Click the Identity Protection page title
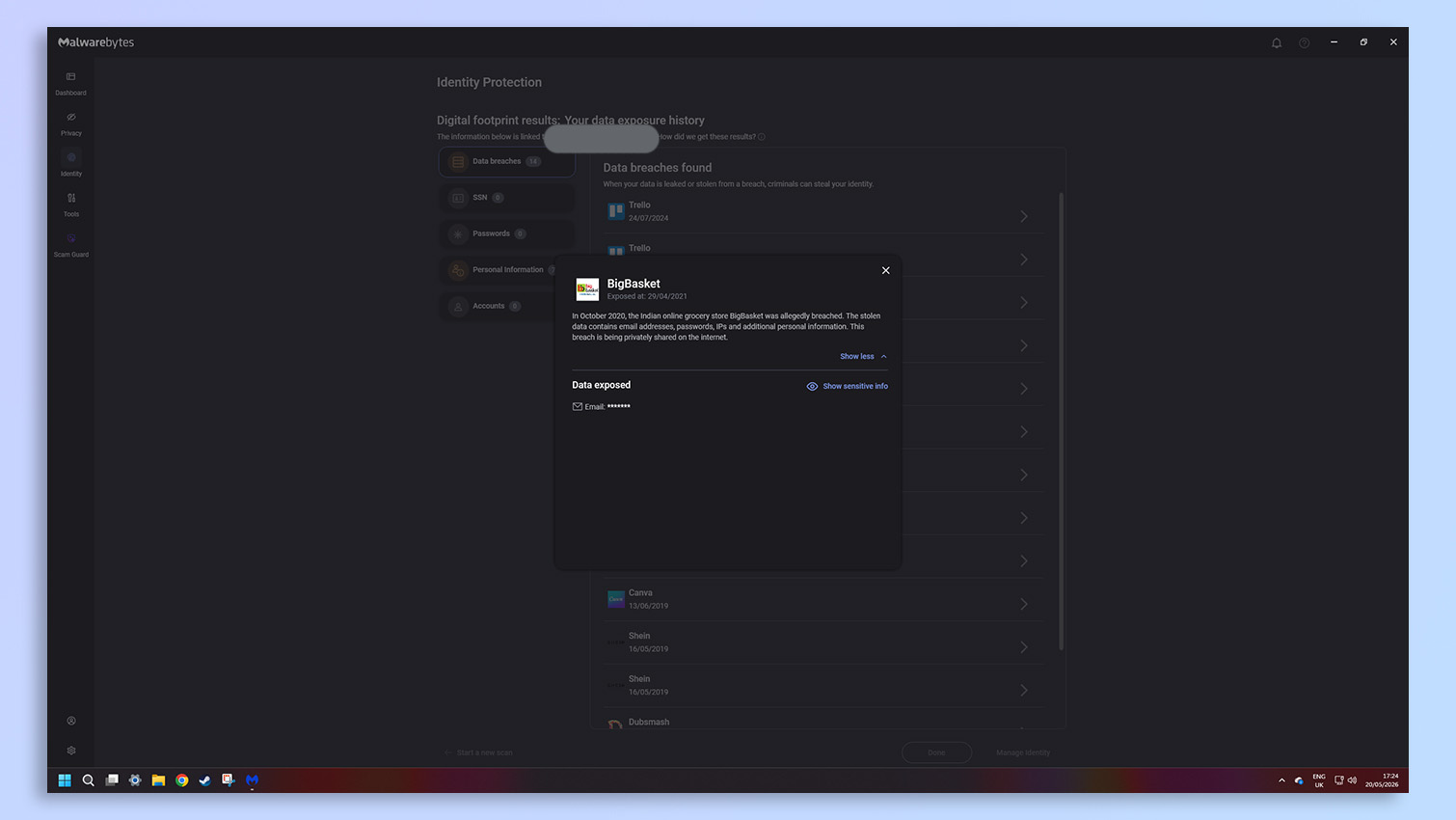Screen dimensions: 1456x820 (x=489, y=82)
